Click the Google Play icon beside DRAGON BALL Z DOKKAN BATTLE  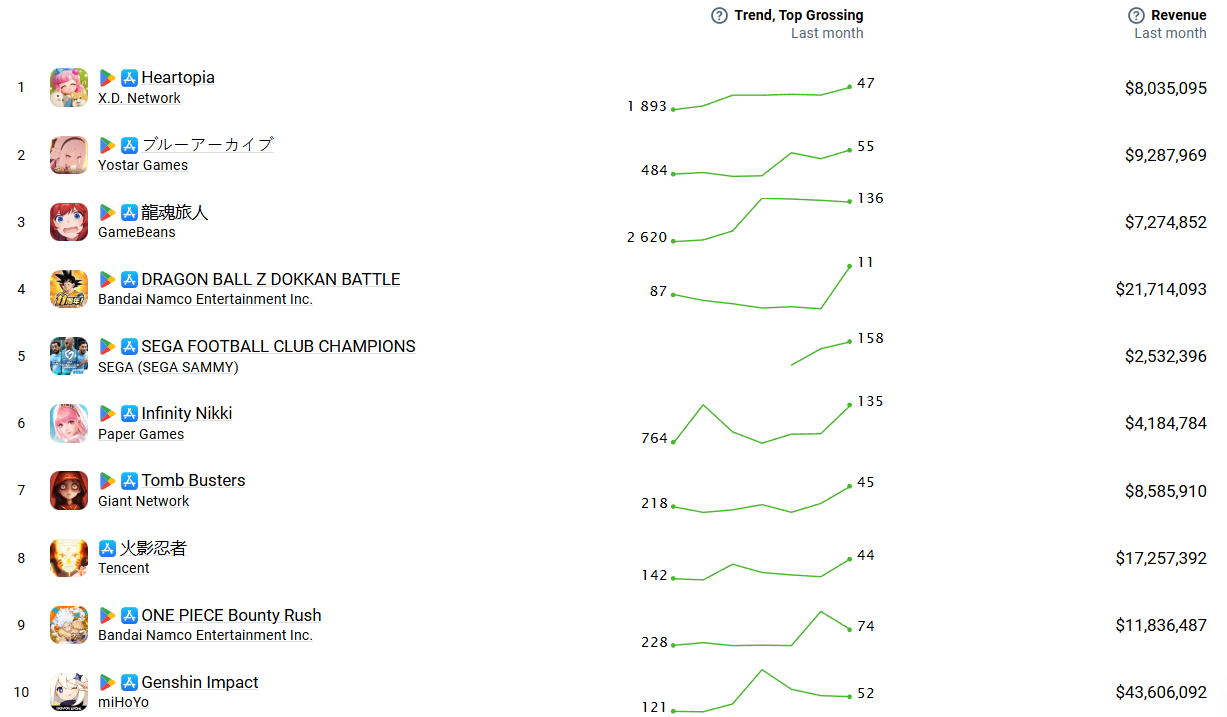107,280
